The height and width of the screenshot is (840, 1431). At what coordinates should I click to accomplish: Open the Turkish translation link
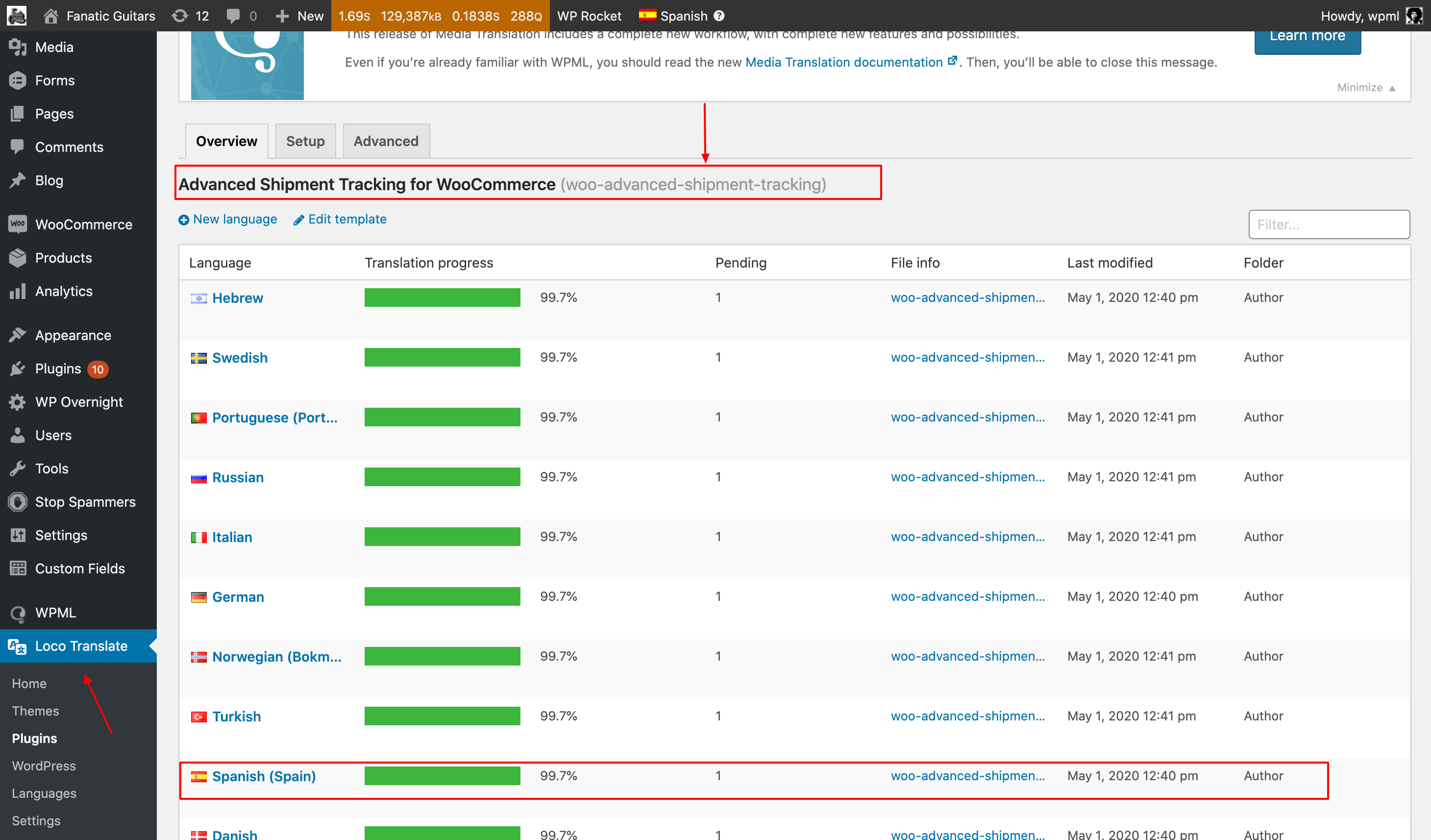pyautogui.click(x=236, y=716)
